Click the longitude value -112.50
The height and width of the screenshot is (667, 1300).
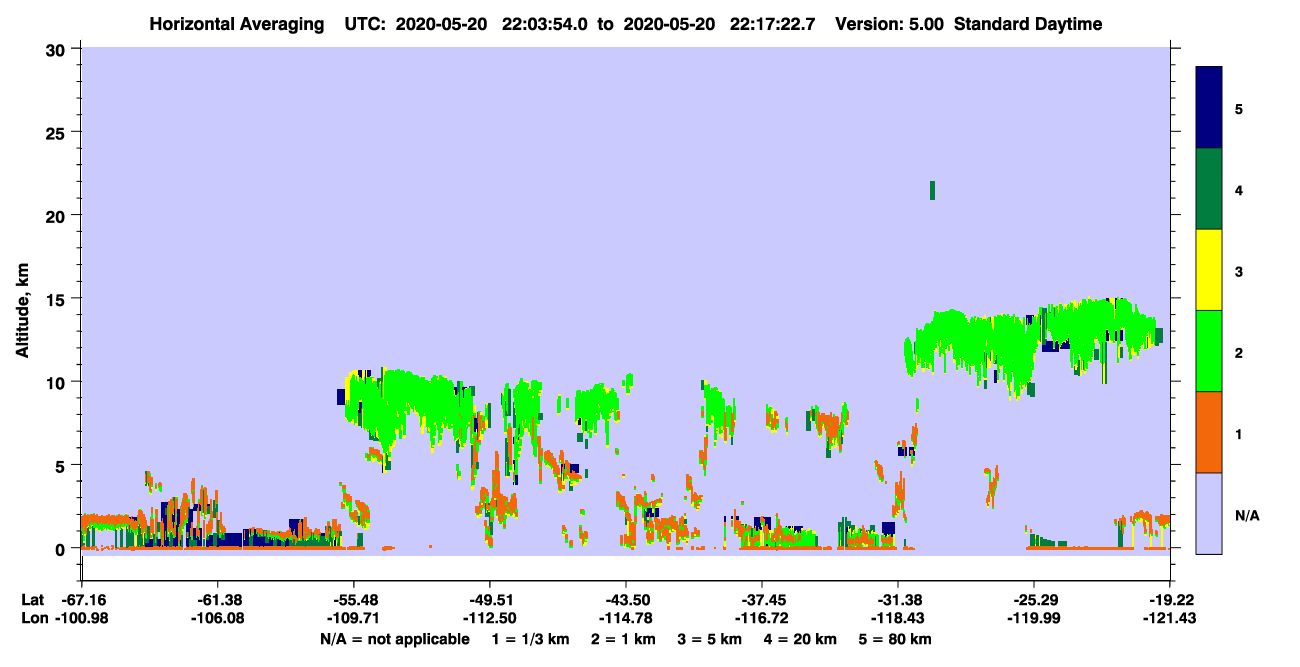click(489, 618)
